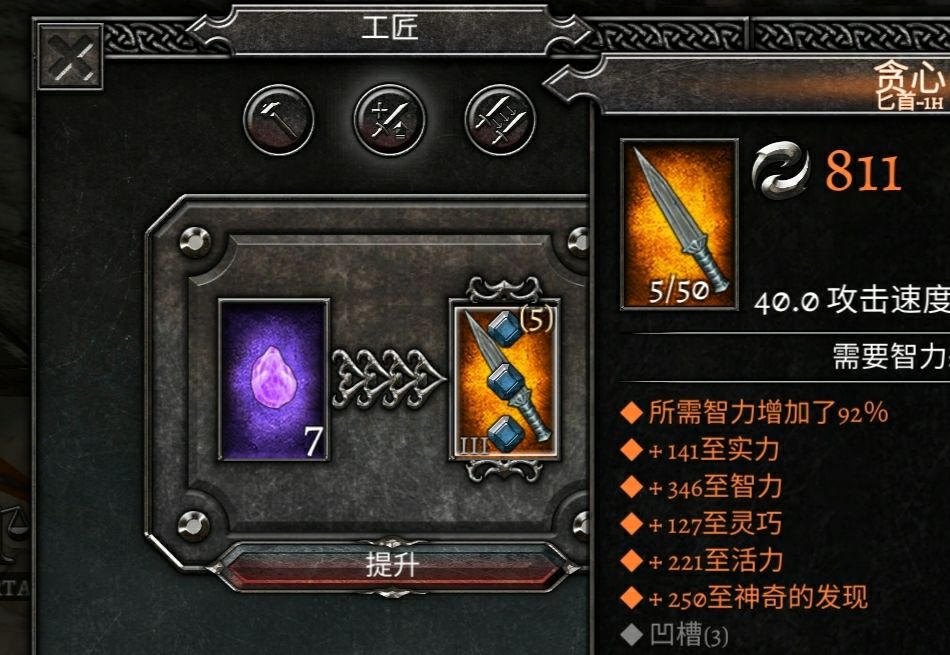Click the +346至智力 attribute line
Screen dimensions: 950x655
[x=702, y=488]
